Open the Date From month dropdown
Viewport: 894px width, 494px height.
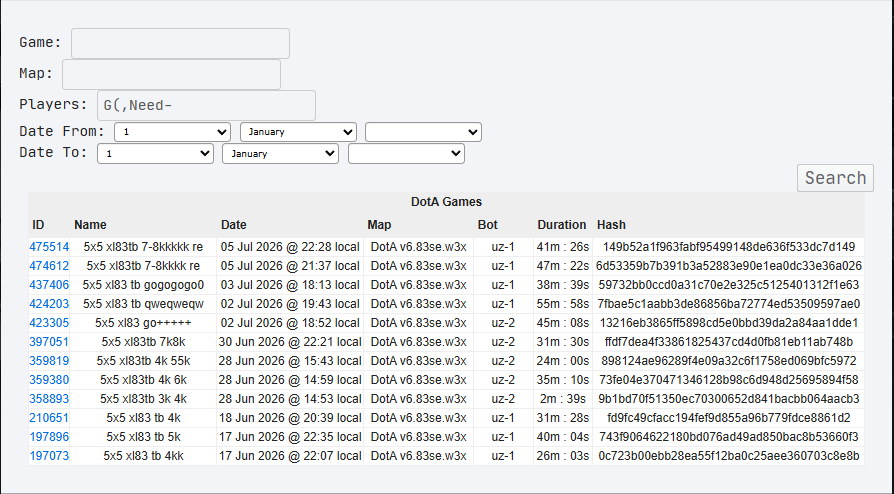(298, 132)
